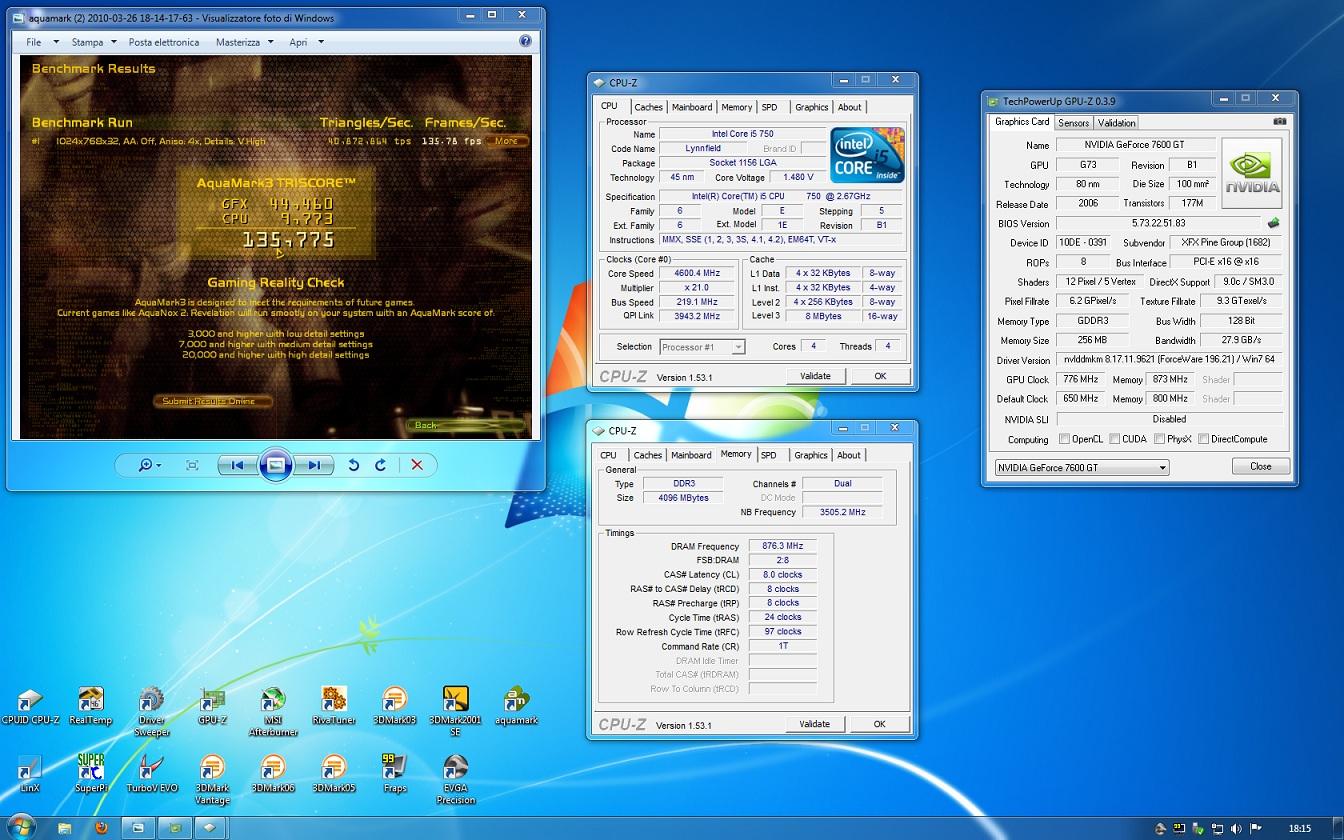Image resolution: width=1344 pixels, height=840 pixels.
Task: Open SPD tab in lower CPU-Z window
Action: [x=768, y=455]
